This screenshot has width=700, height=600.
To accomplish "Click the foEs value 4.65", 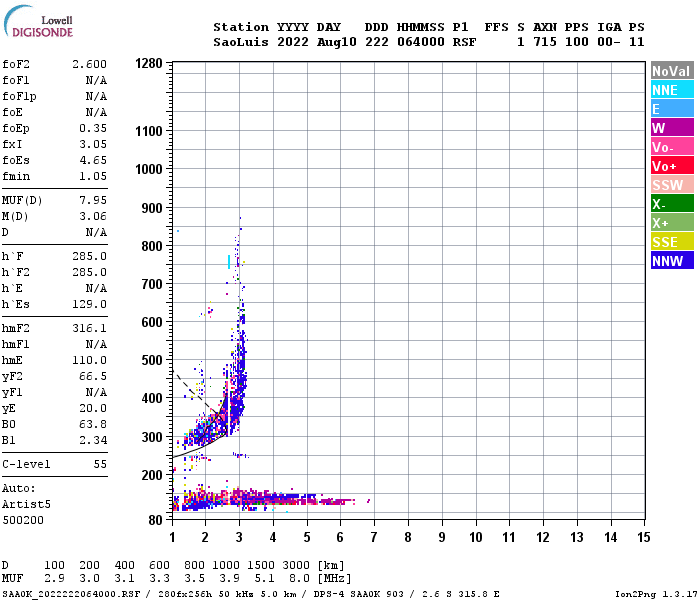I will (x=93, y=160).
